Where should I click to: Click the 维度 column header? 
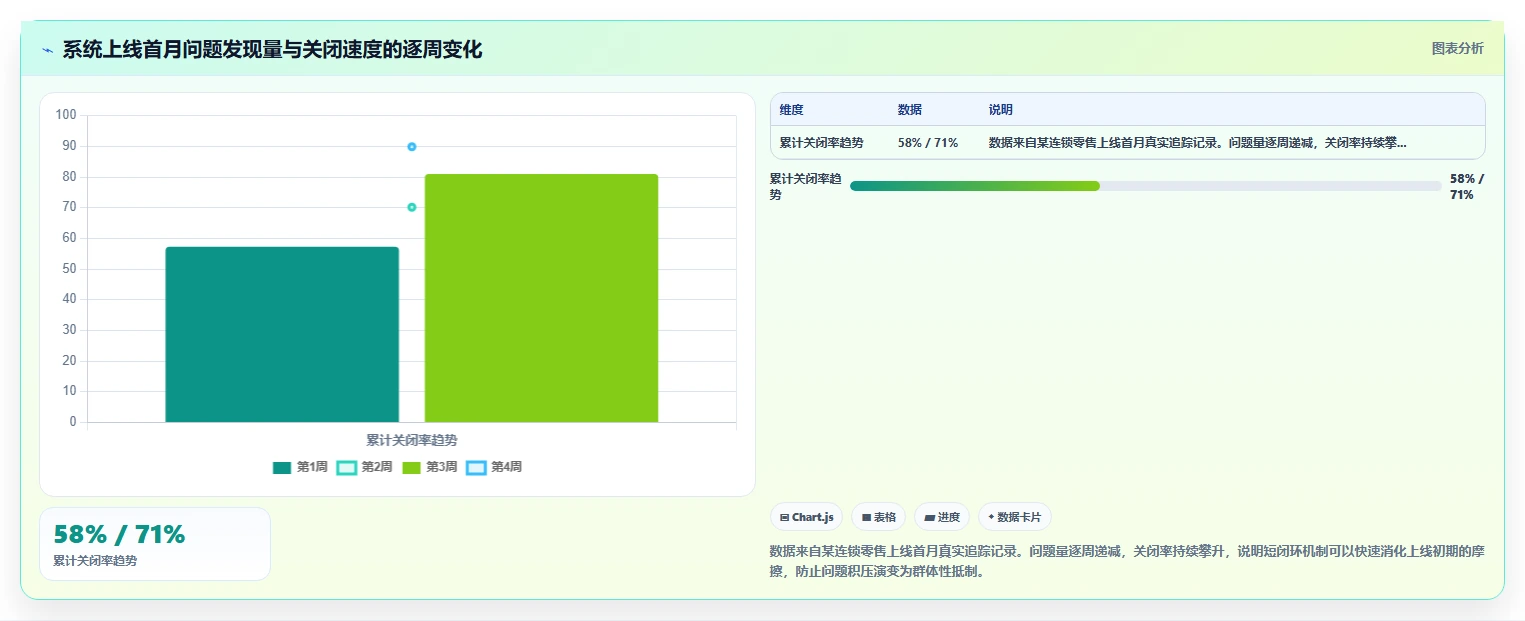click(x=792, y=110)
